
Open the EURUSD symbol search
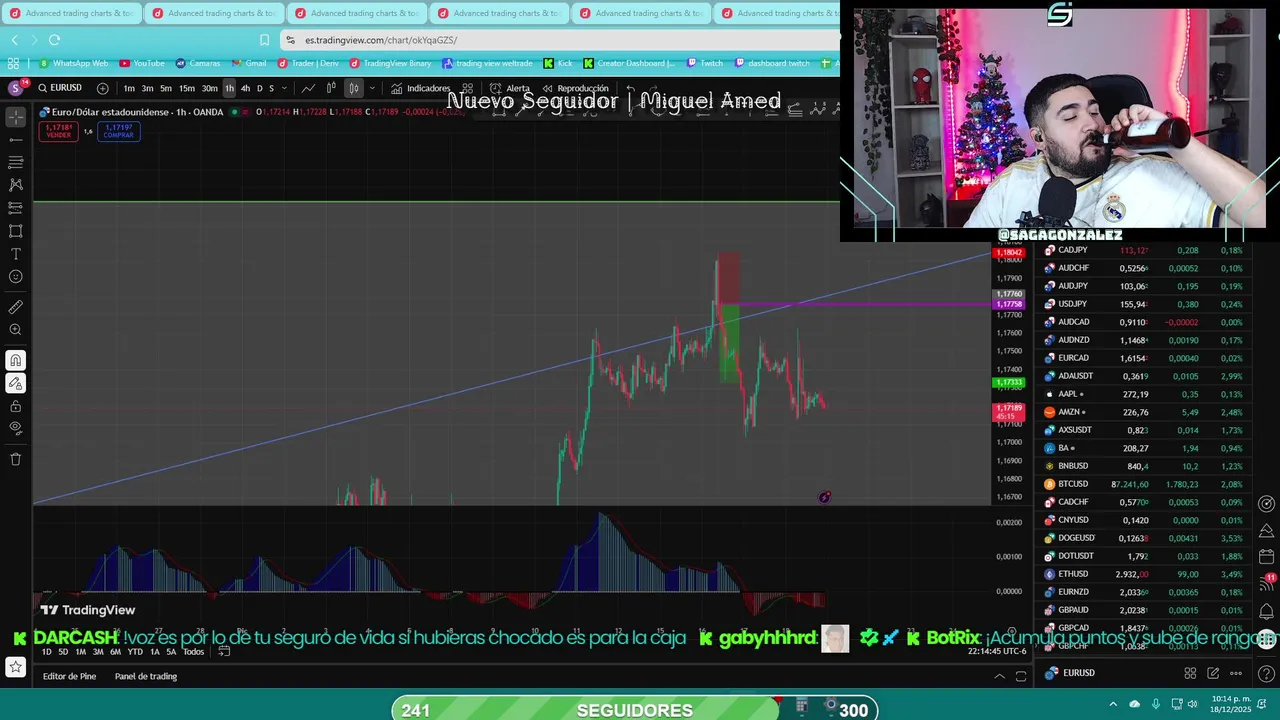tap(60, 88)
